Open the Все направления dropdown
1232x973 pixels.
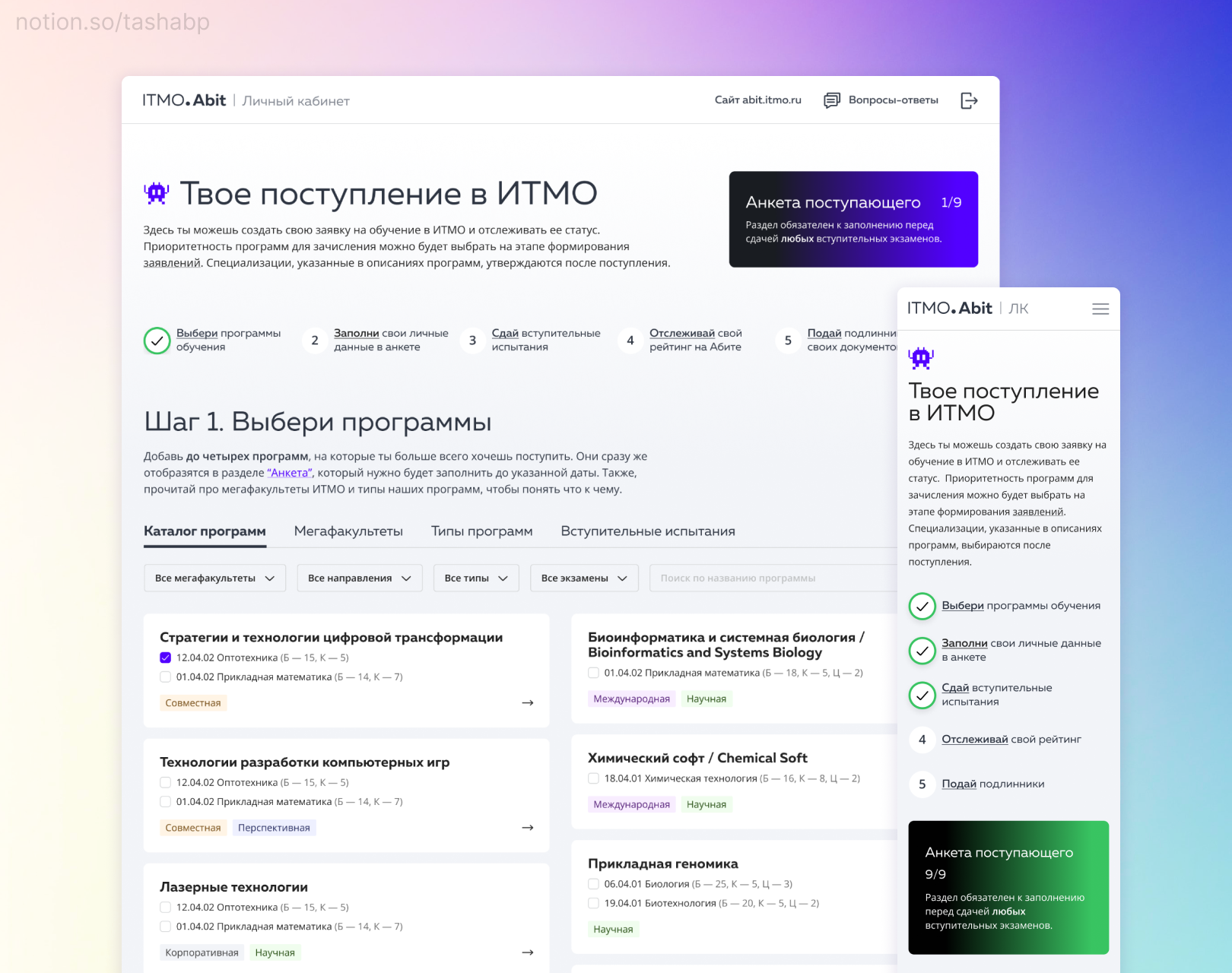tap(359, 578)
